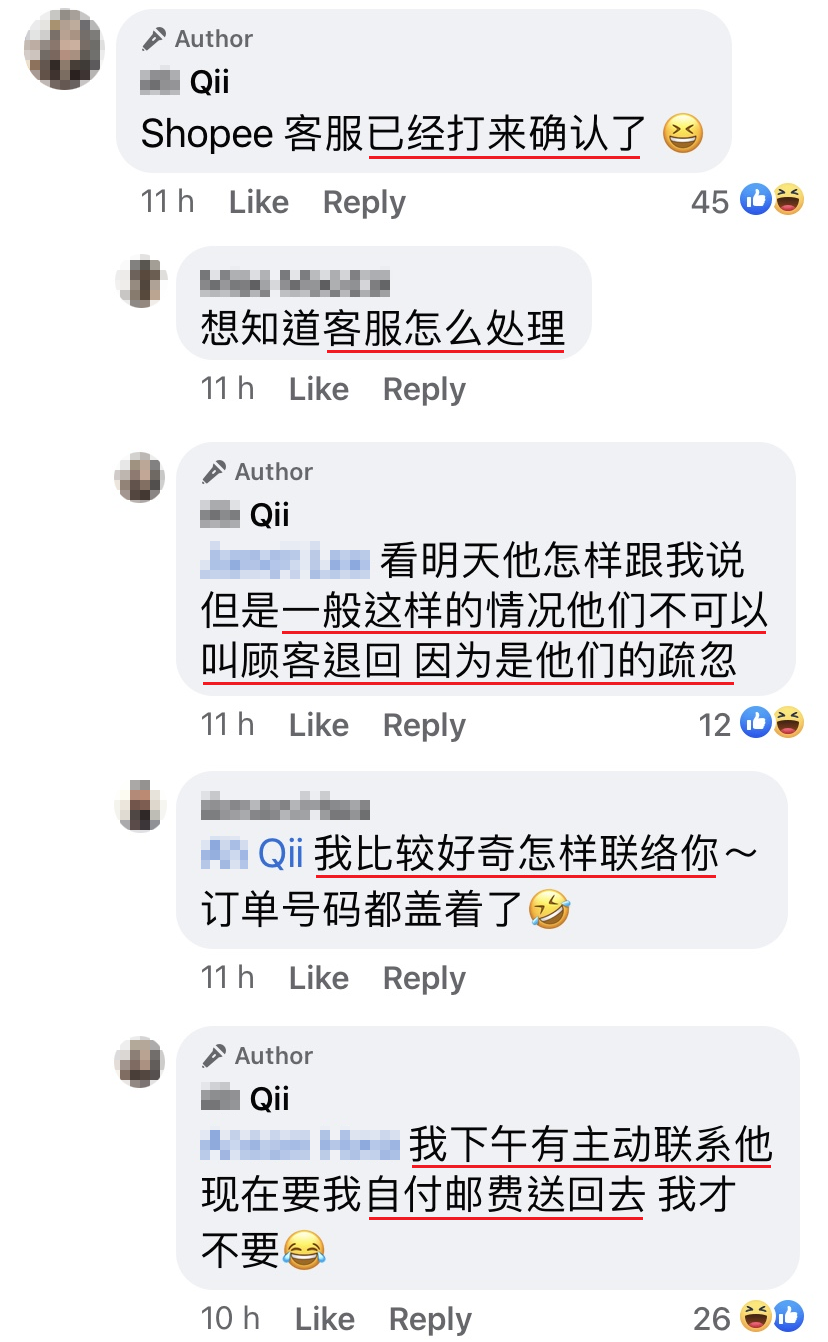Image resolution: width=828 pixels, height=1342 pixels.
Task: Open the top commenter's pixelated avatar
Action: (x=65, y=48)
